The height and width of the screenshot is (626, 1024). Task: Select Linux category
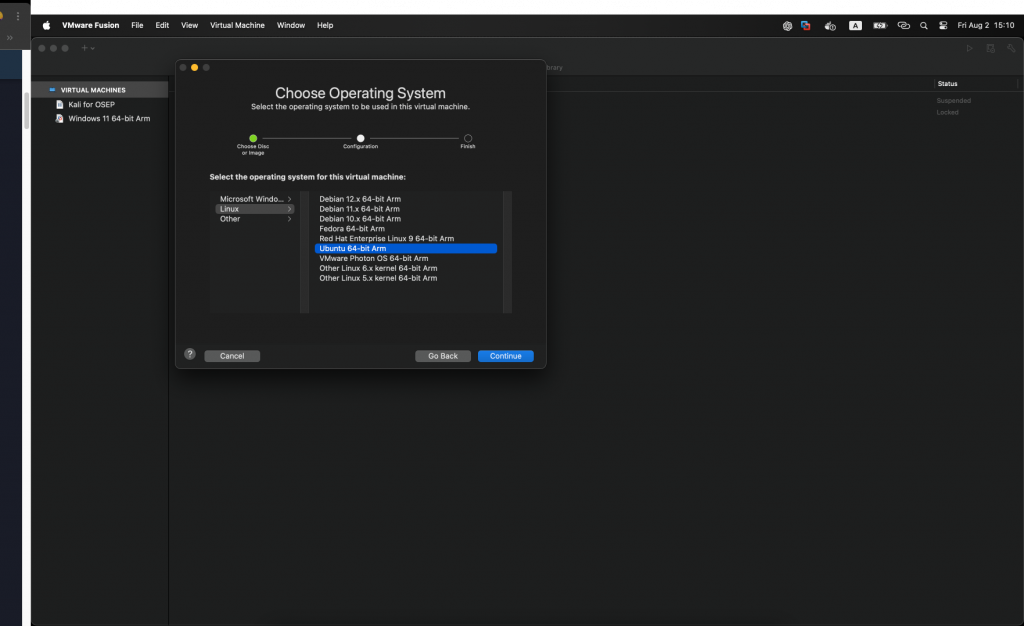pyautogui.click(x=255, y=209)
